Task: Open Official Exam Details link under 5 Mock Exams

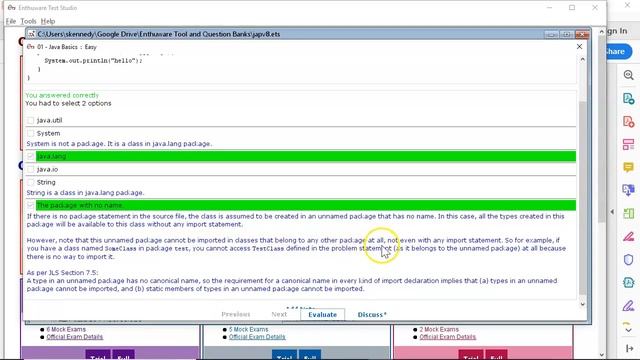Action: (x=257, y=337)
